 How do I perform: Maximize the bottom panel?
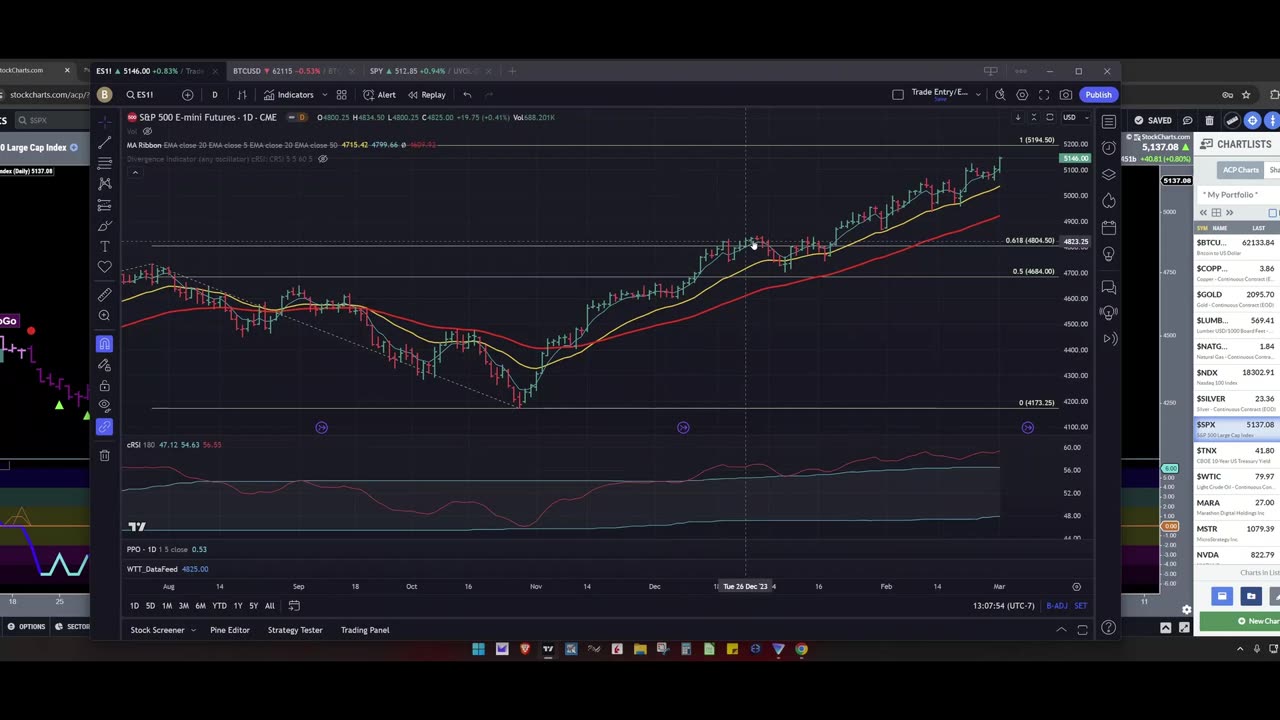point(1083,630)
